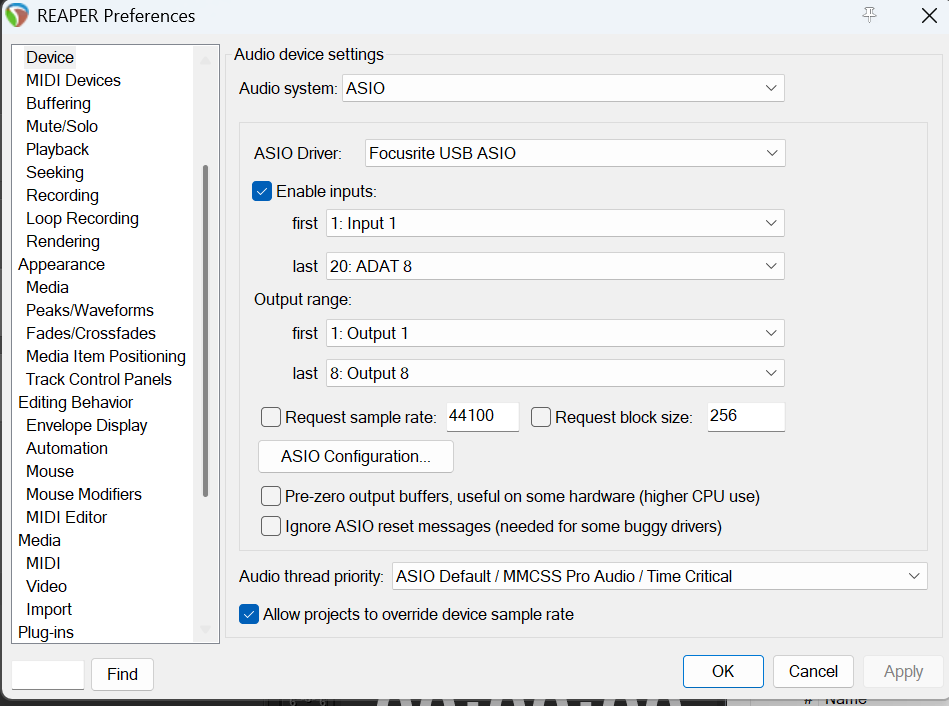Select Envelope Display page

pos(87,426)
